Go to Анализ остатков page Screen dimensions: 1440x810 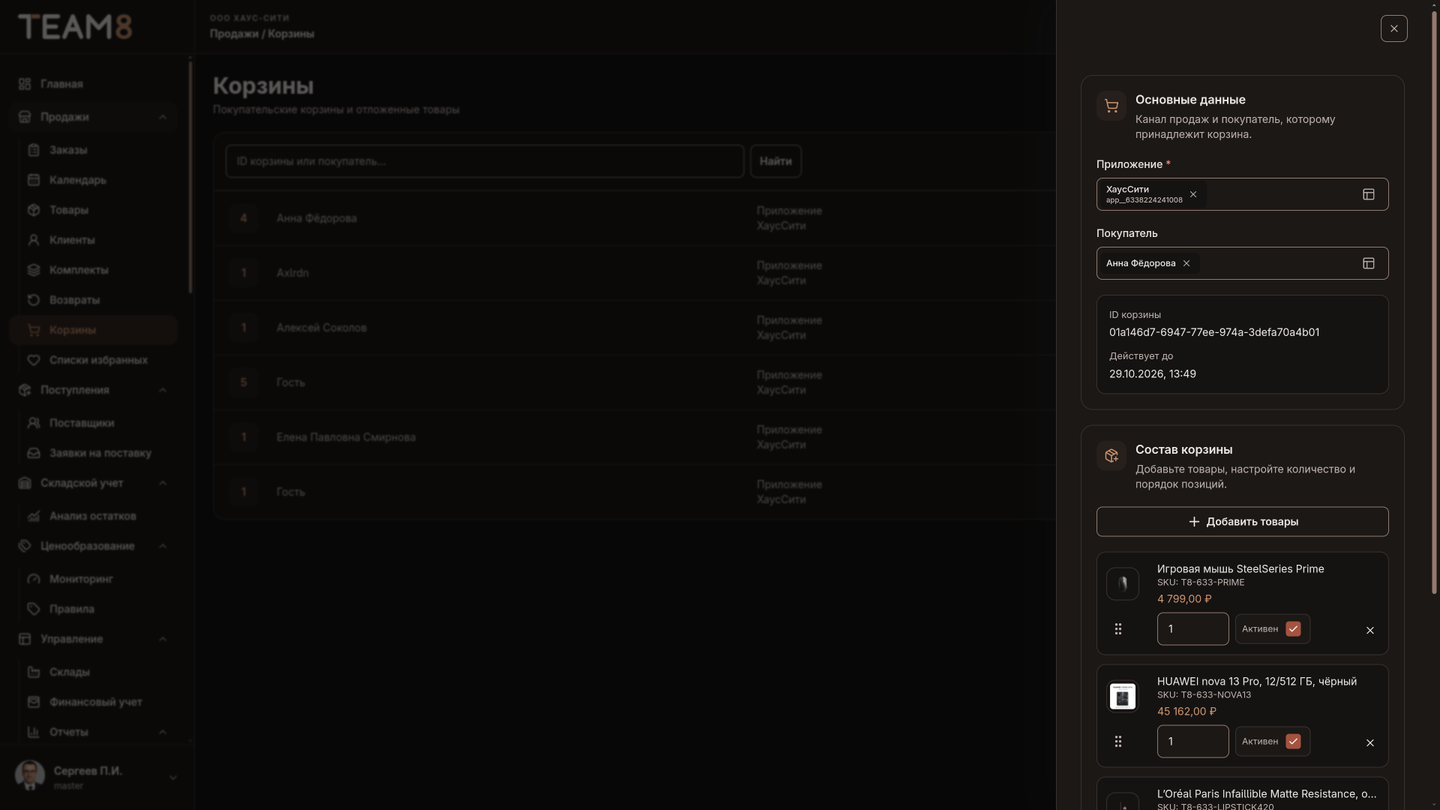pyautogui.click(x=94, y=516)
